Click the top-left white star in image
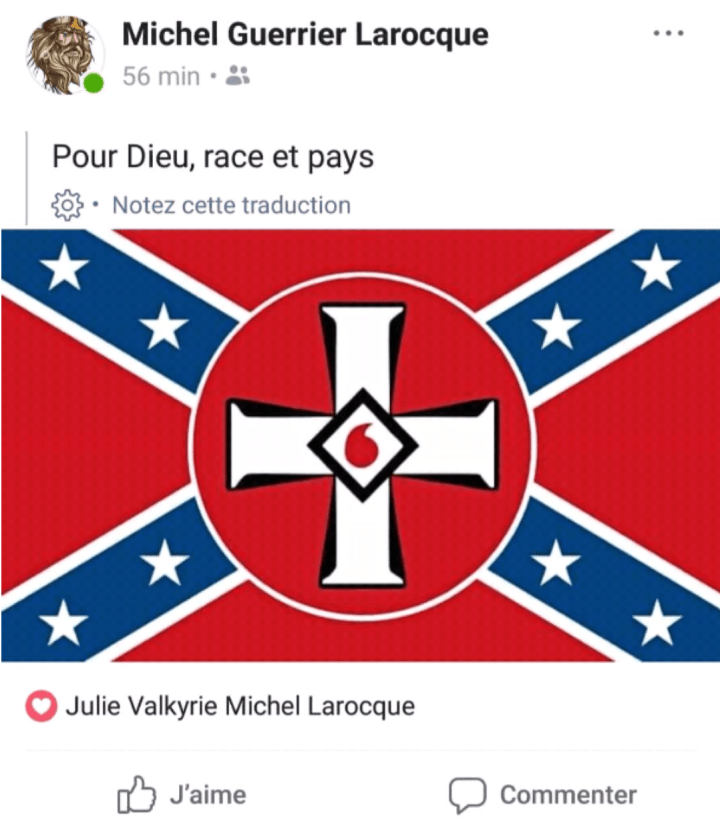 coord(65,267)
